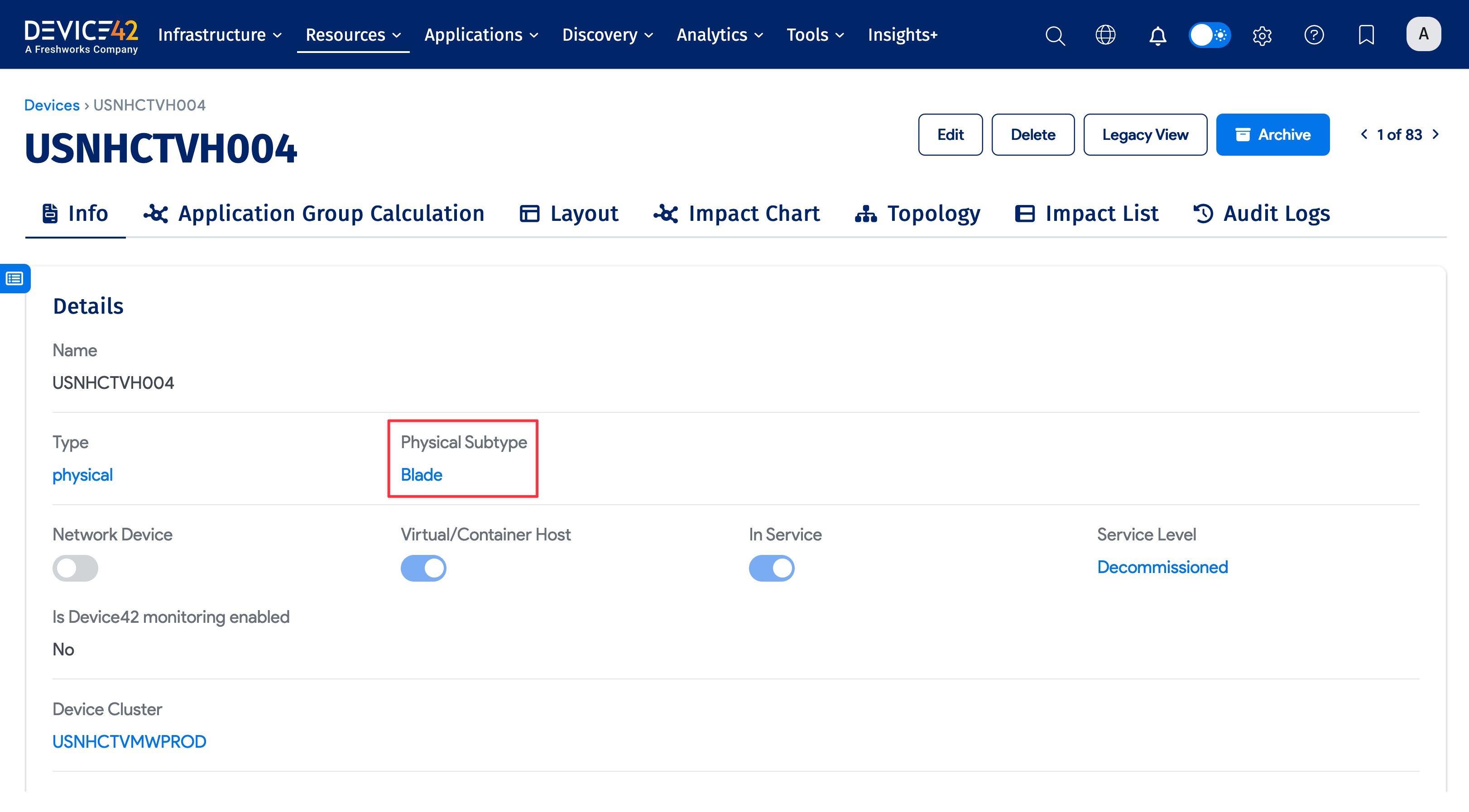Disable the Virtual/Container Host switch
The width and height of the screenshot is (1469, 812).
[423, 568]
